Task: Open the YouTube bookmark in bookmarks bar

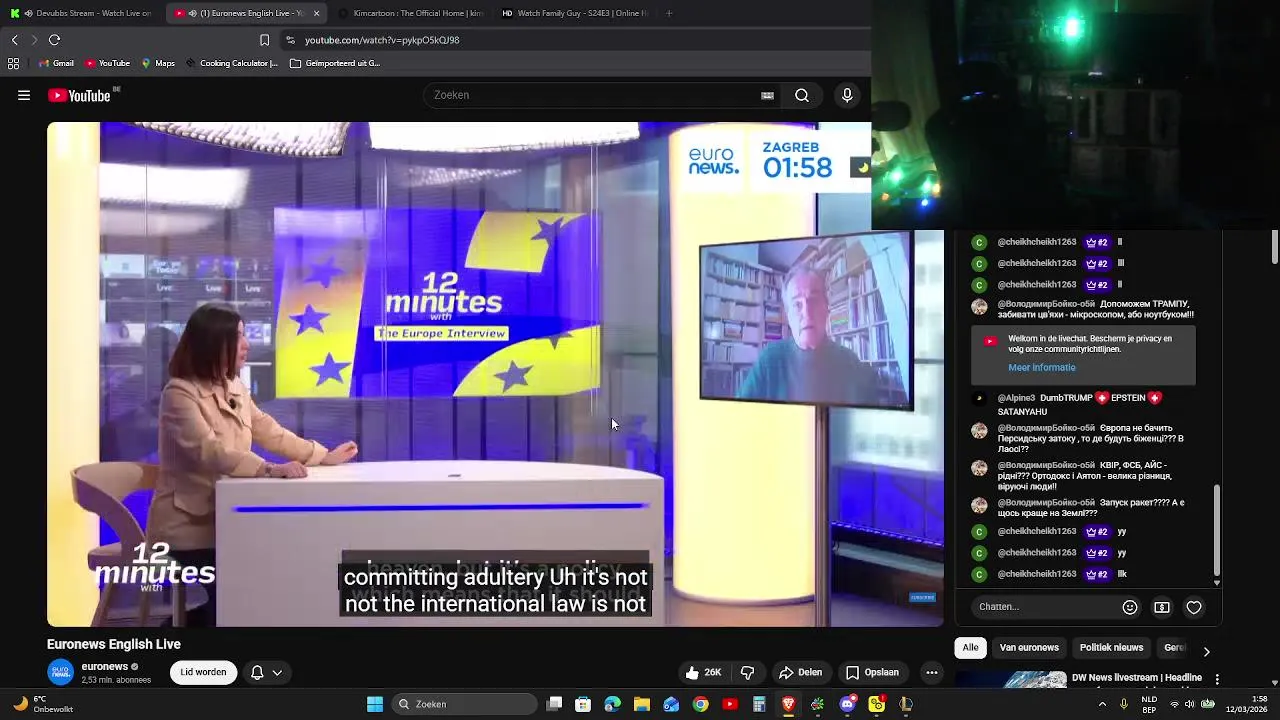Action: pos(107,63)
